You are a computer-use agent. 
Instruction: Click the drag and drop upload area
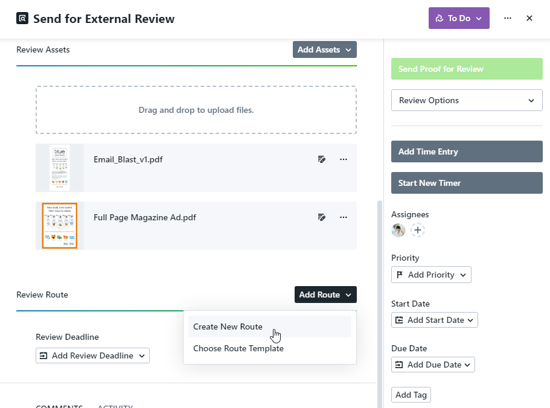(x=196, y=110)
